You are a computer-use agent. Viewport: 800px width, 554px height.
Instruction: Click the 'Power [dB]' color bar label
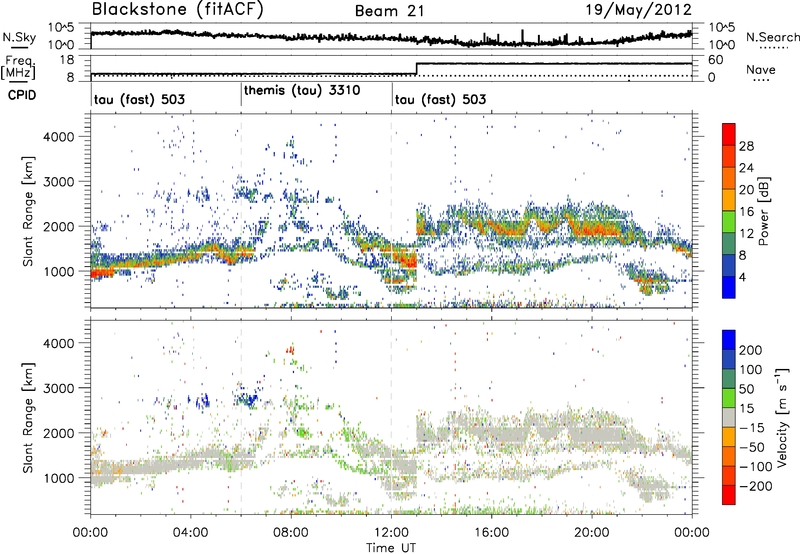(763, 211)
